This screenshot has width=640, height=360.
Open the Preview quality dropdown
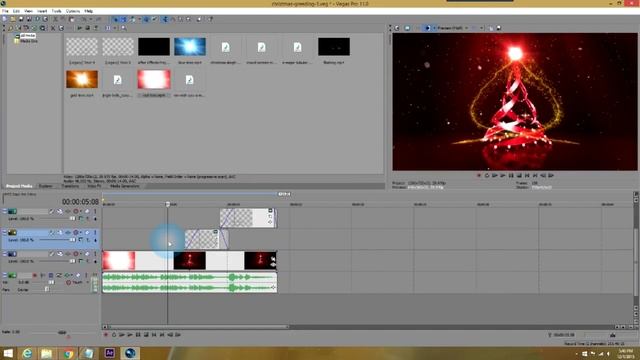(453, 28)
